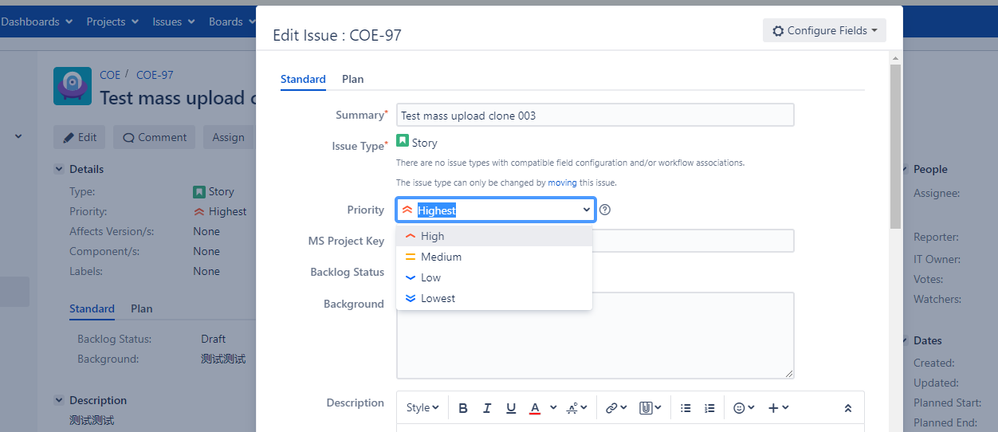This screenshot has width=998, height=432.
Task: Switch to Plan tab in dialog
Action: pyautogui.click(x=353, y=80)
